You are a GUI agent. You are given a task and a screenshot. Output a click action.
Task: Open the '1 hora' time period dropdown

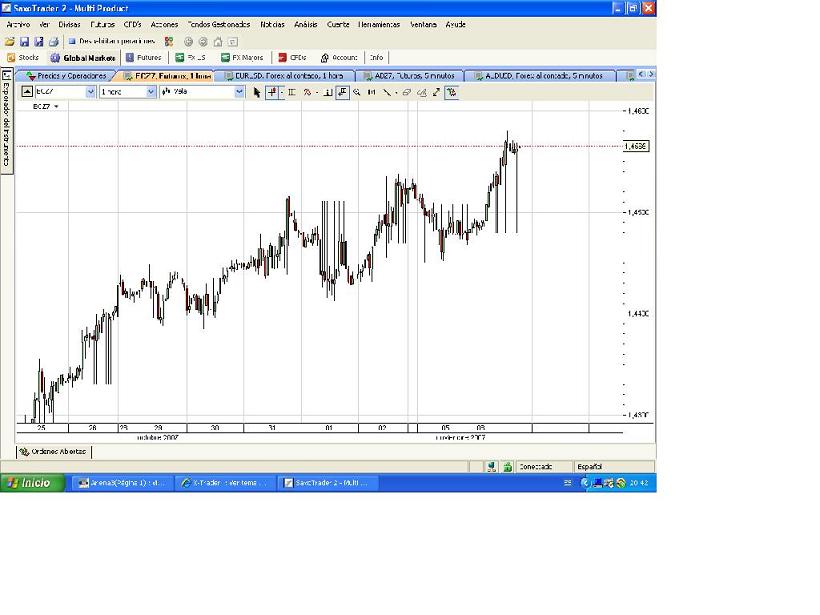click(151, 92)
